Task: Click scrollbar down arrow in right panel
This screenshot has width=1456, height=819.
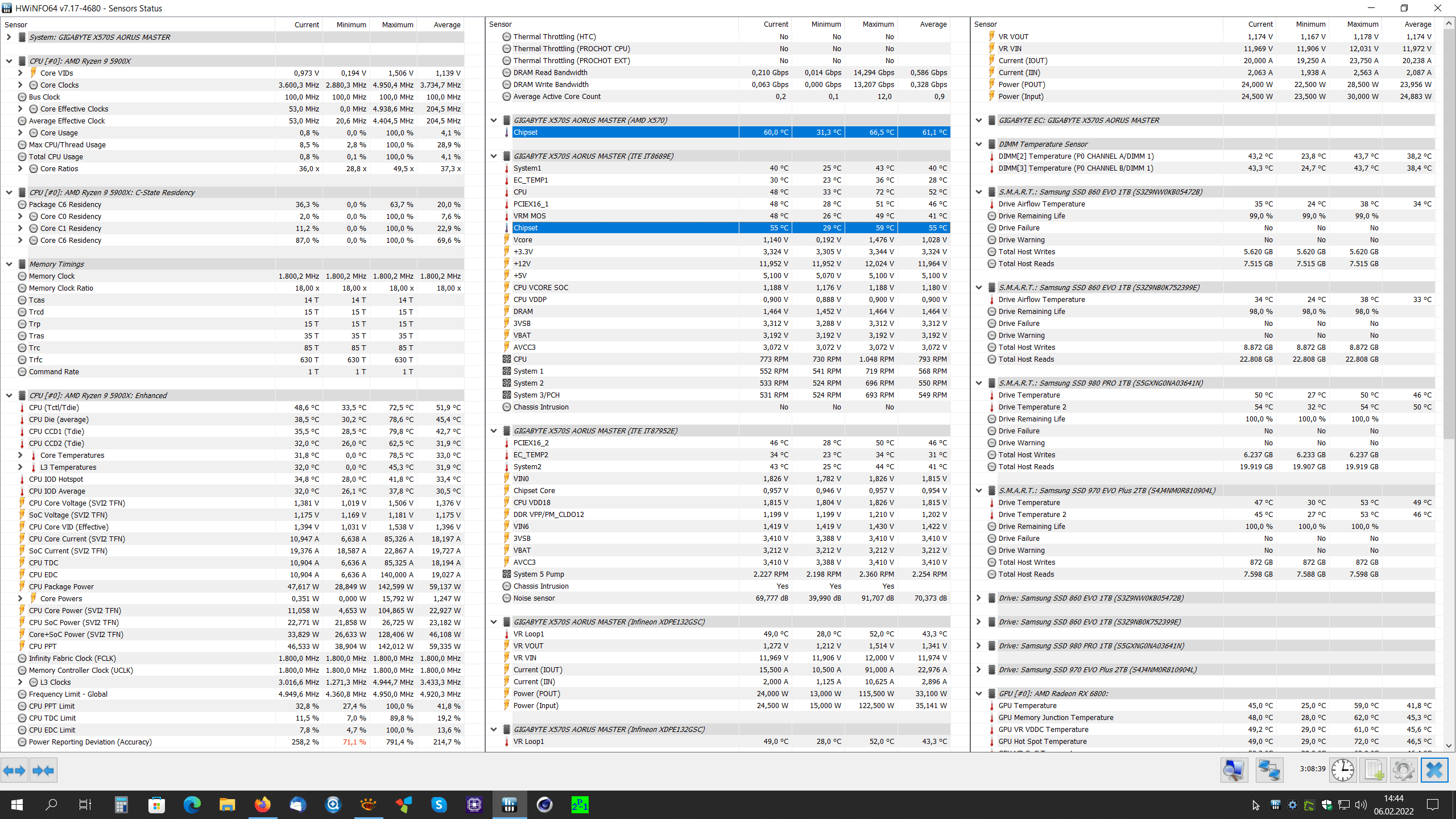Action: pyautogui.click(x=1449, y=746)
